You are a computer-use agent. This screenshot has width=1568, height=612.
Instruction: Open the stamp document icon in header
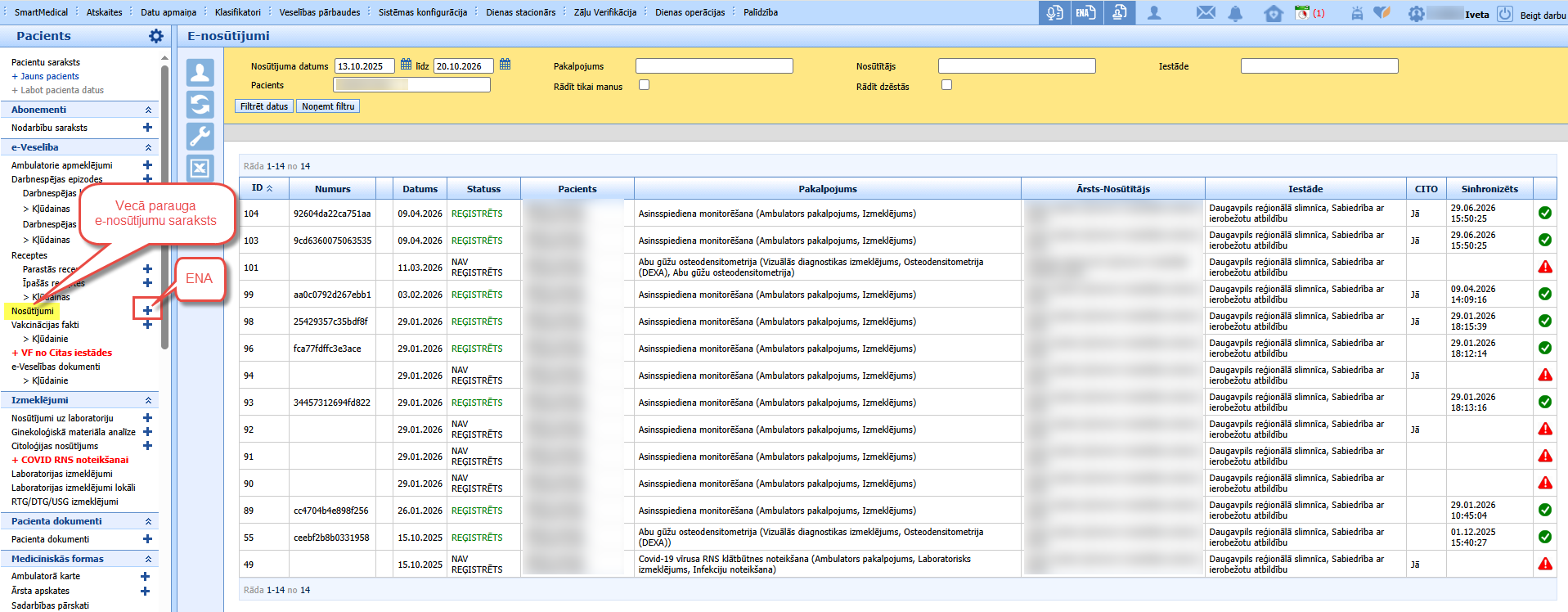tap(1119, 12)
